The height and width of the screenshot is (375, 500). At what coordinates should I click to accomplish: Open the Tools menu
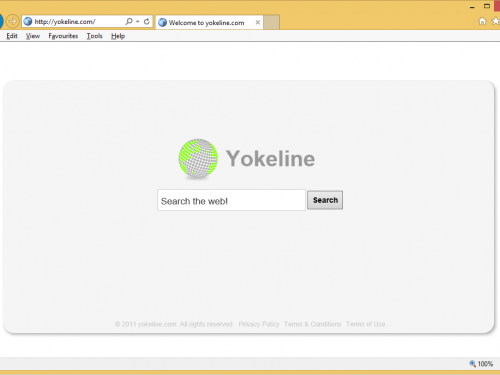pyautogui.click(x=94, y=36)
